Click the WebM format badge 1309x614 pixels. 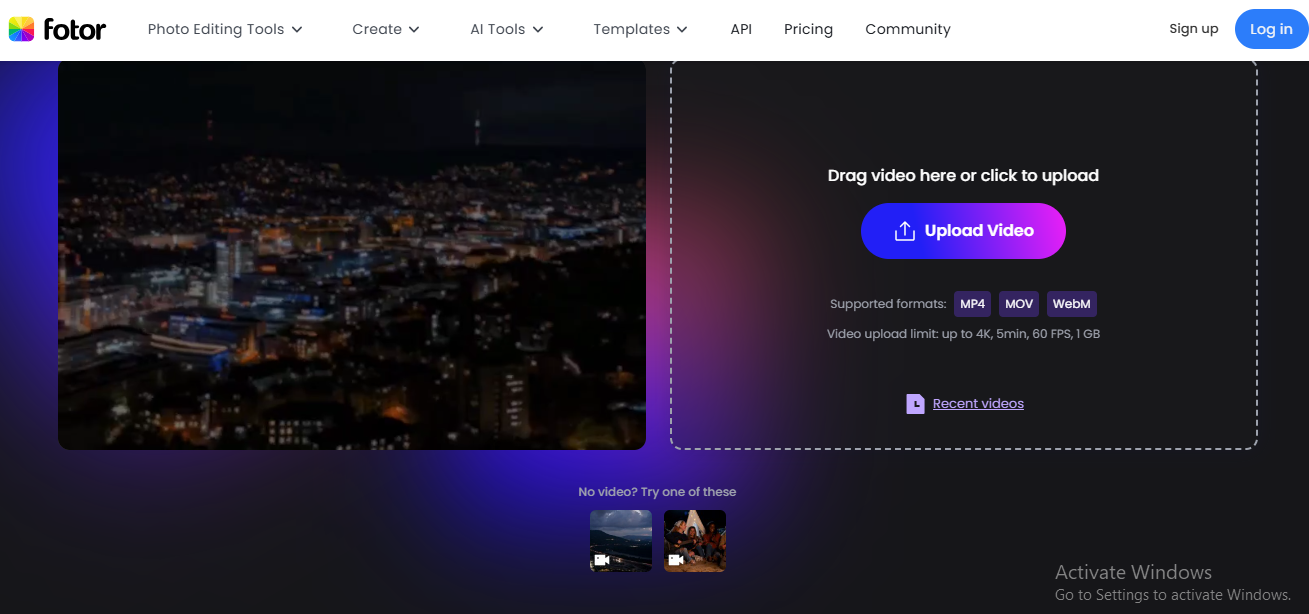(x=1072, y=304)
